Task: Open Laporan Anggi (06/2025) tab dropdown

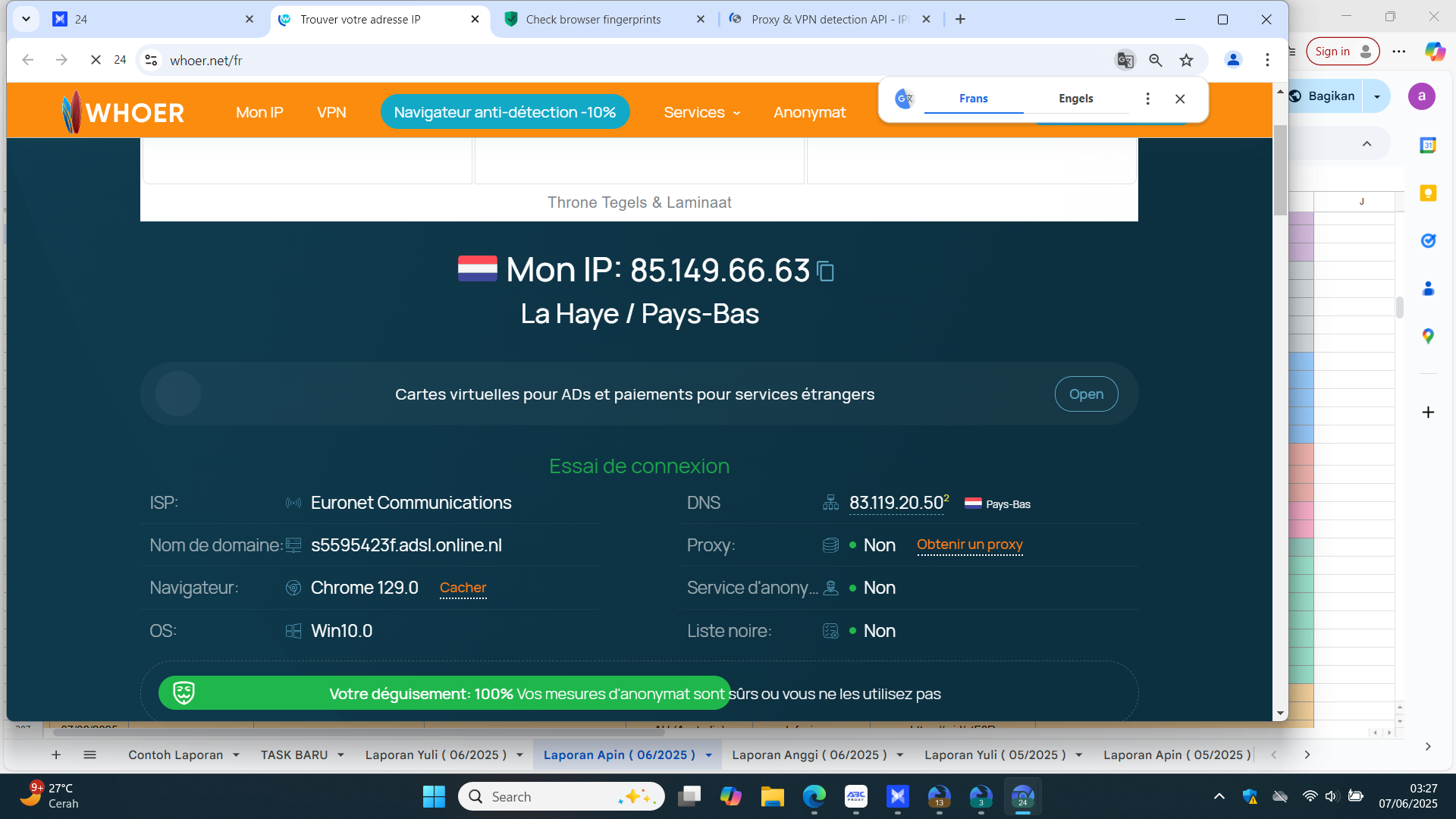Action: click(x=900, y=755)
